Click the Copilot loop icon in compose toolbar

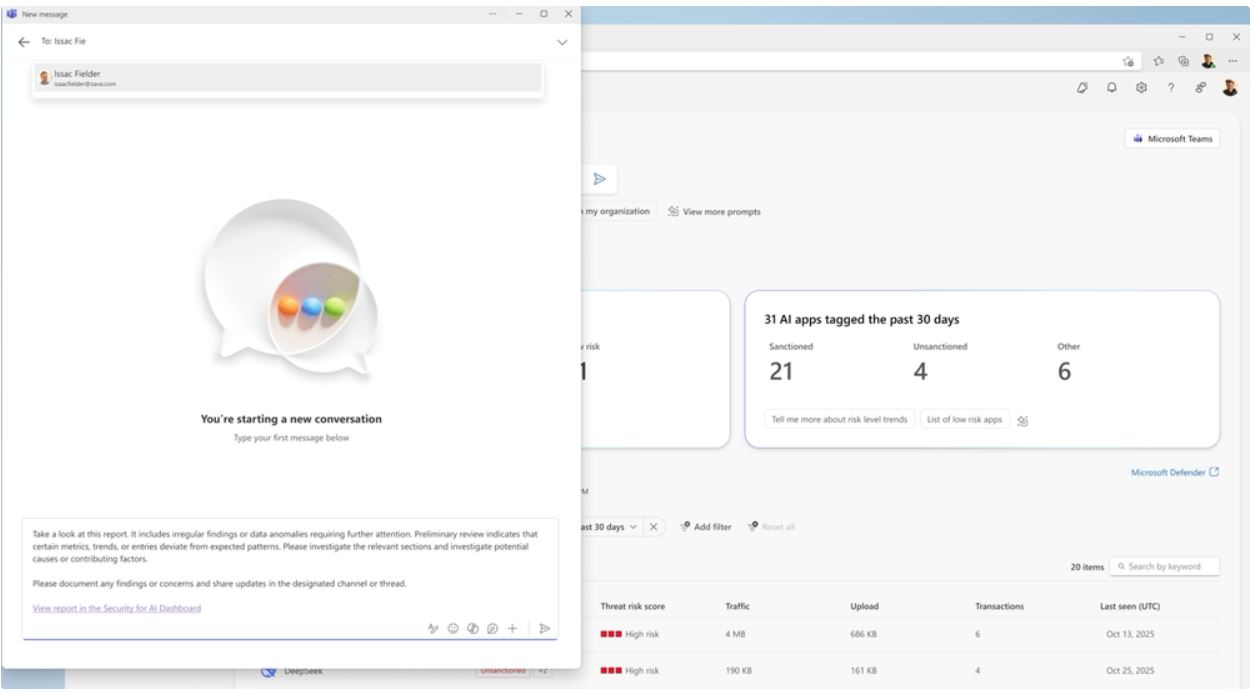tap(492, 628)
